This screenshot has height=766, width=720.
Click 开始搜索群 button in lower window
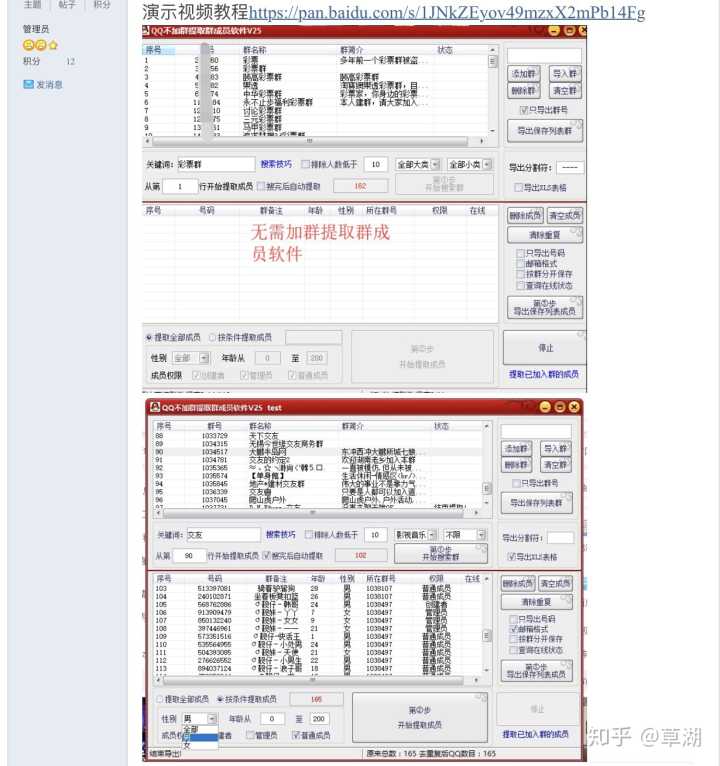tap(441, 553)
